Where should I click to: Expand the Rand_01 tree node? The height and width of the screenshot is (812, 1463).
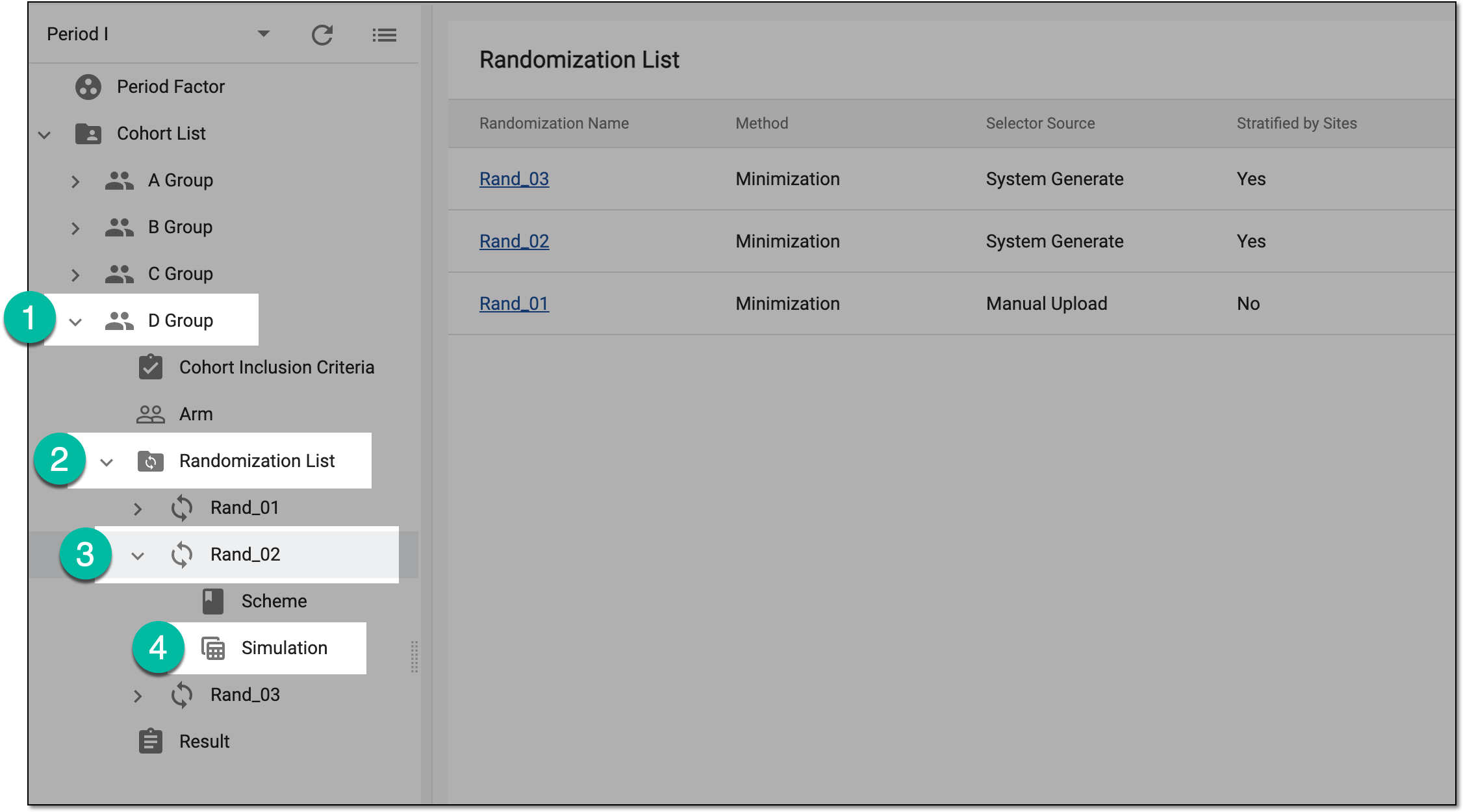coord(138,509)
